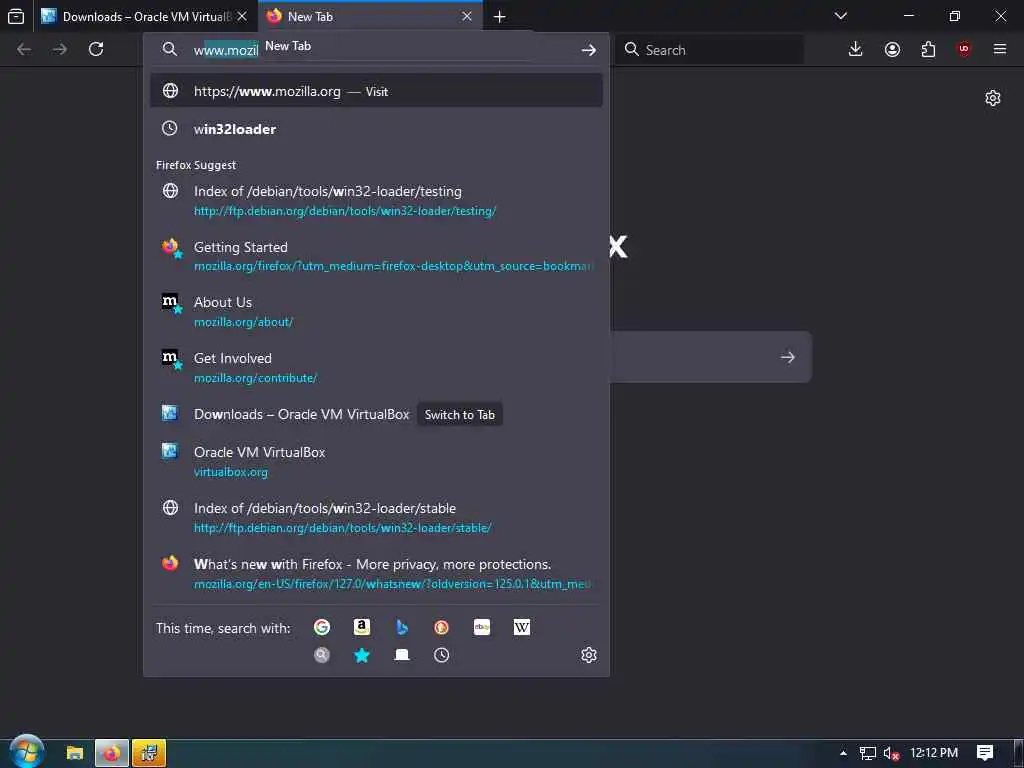
Task: Open Oracle VM VirtualBox virtualbox.org suggestion
Action: pyautogui.click(x=376, y=461)
